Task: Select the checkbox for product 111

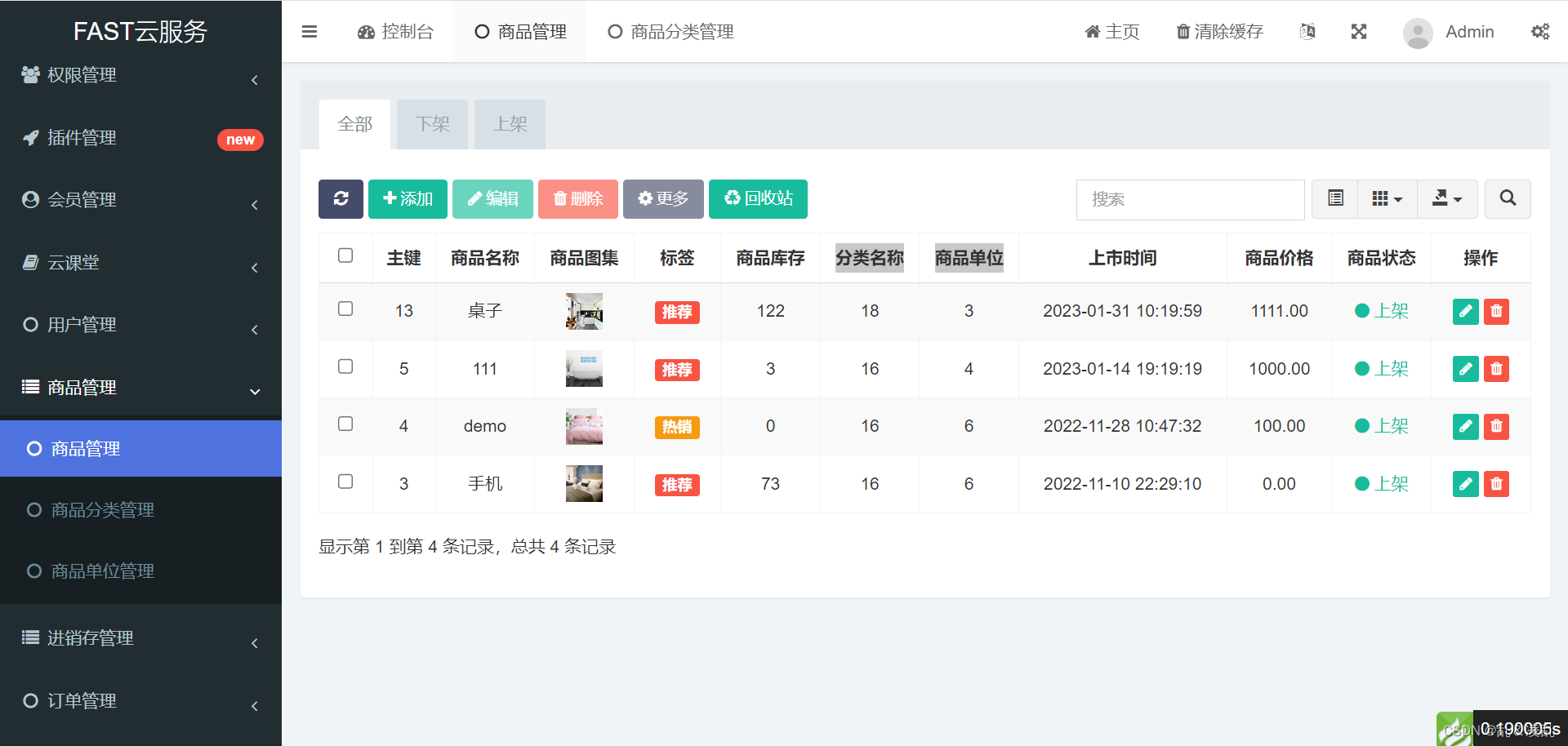Action: 345,366
